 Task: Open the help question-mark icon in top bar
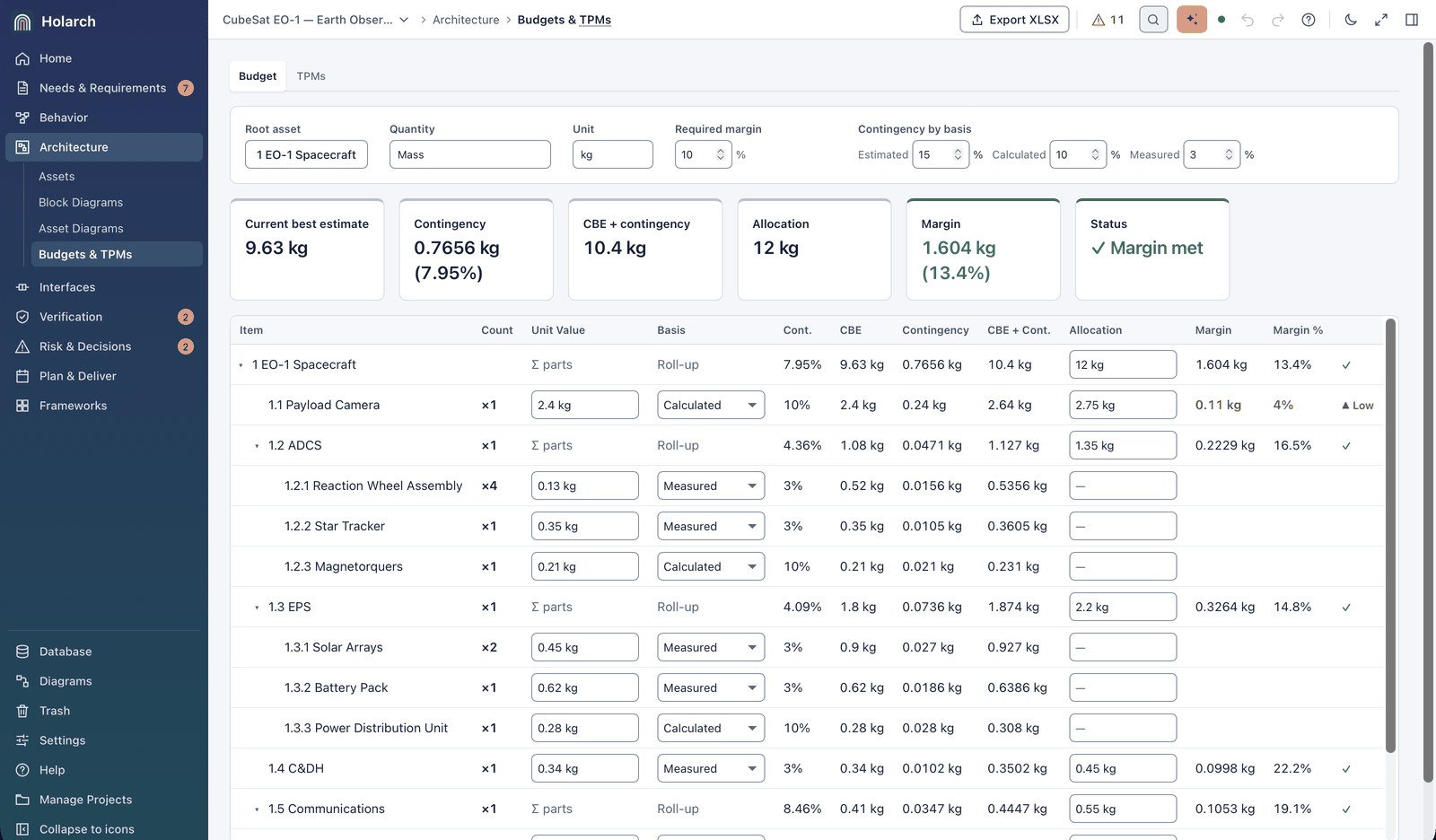click(1309, 20)
